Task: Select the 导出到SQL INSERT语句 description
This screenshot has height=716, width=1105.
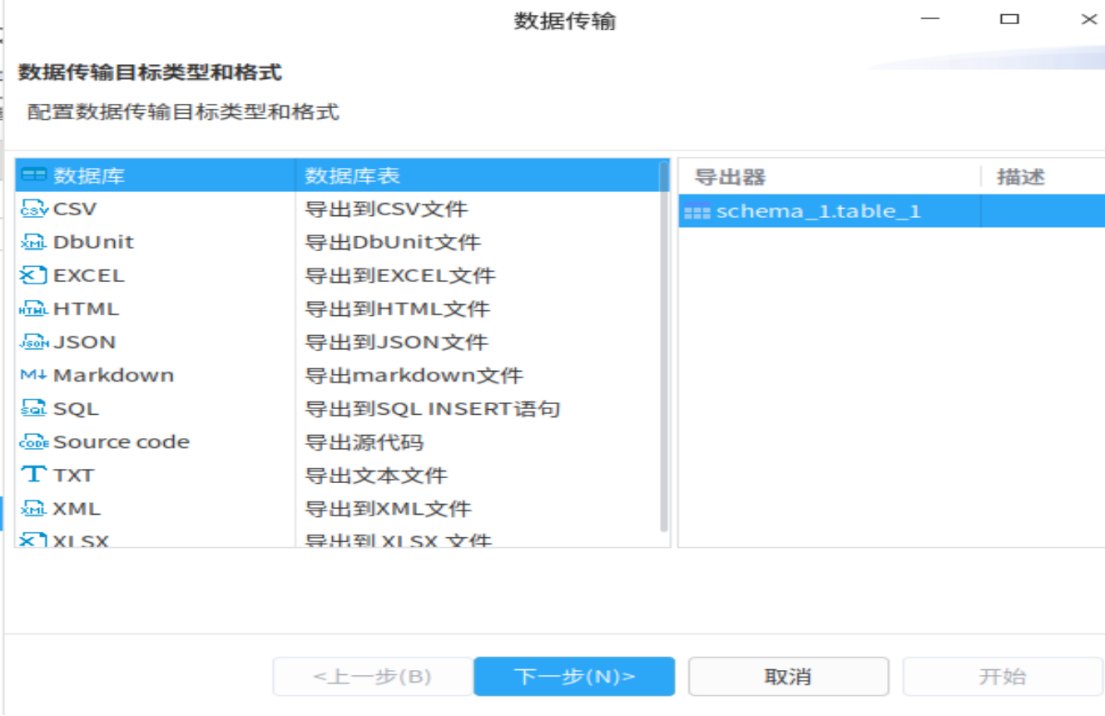Action: coord(432,409)
